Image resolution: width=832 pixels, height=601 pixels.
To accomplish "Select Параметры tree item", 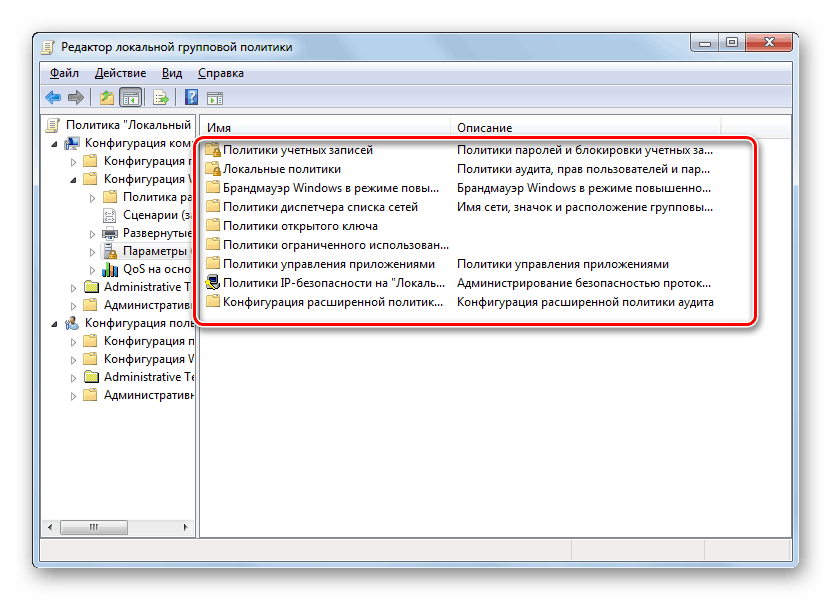I will 155,251.
